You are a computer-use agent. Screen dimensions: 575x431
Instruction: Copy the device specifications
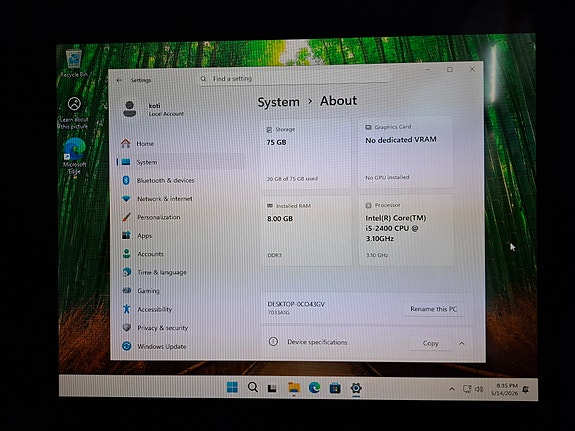[x=431, y=343]
